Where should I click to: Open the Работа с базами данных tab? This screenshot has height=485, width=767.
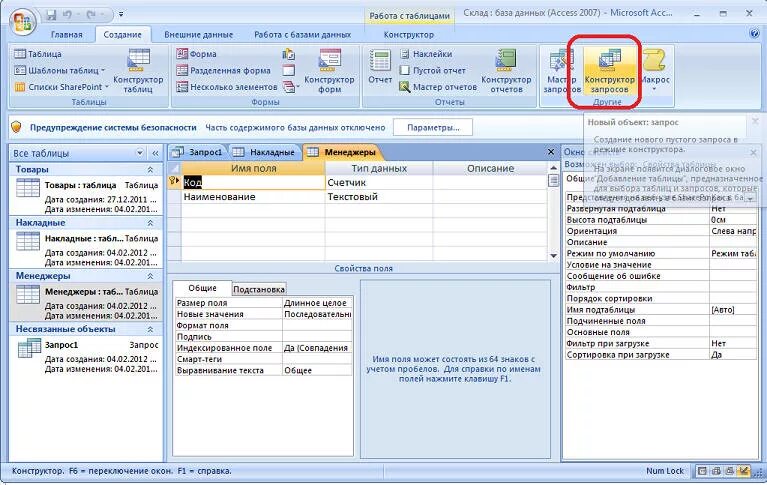pos(302,35)
